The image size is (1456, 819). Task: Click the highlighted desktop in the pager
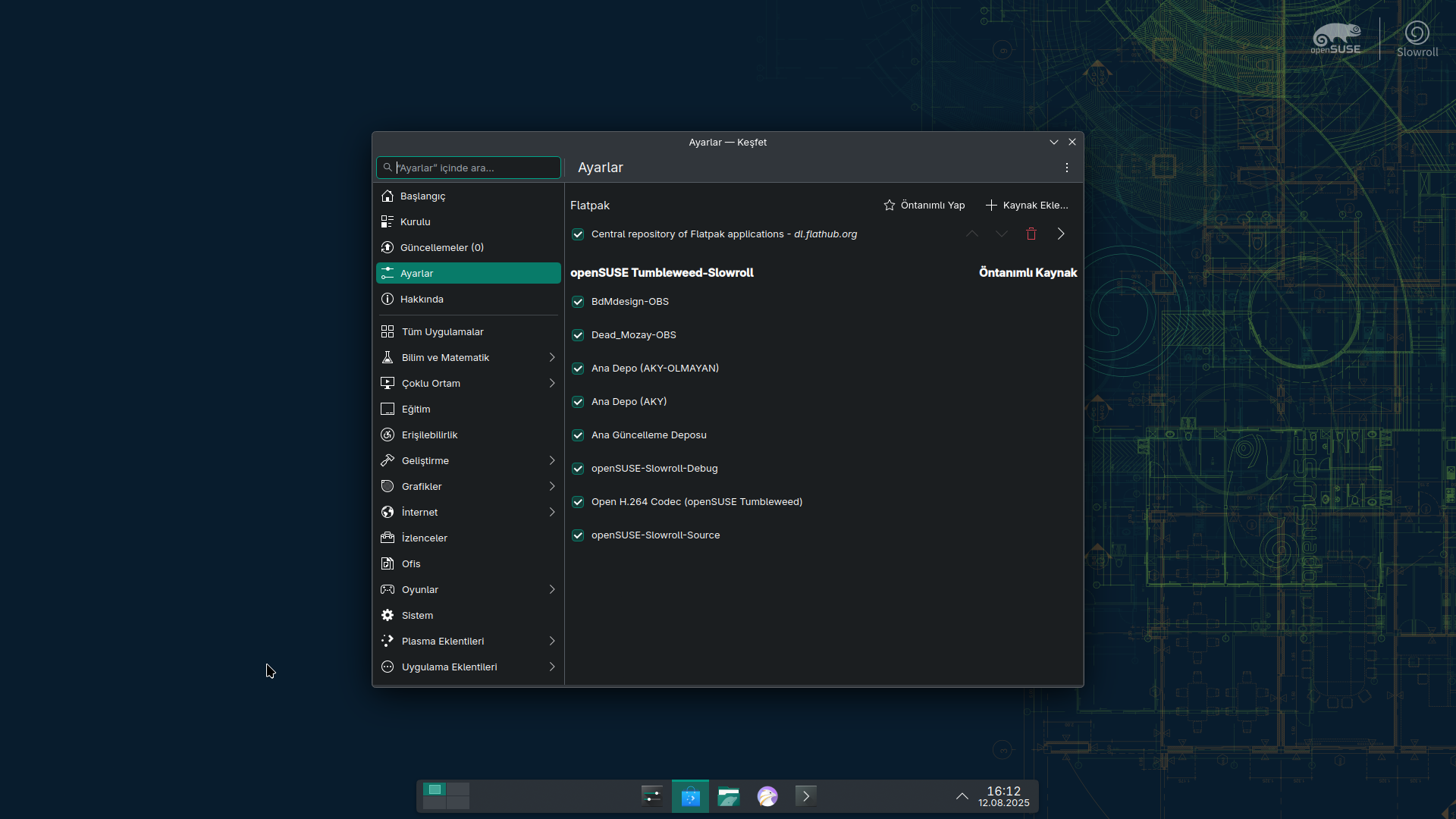(435, 789)
